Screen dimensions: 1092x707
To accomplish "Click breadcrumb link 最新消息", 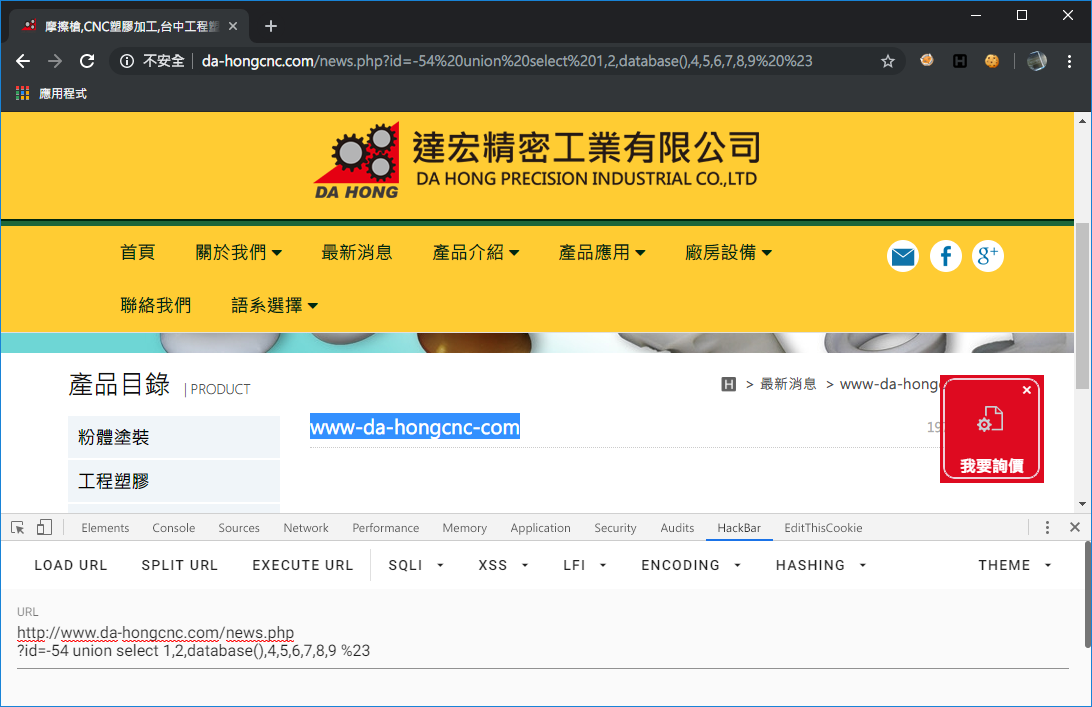I will coord(788,384).
